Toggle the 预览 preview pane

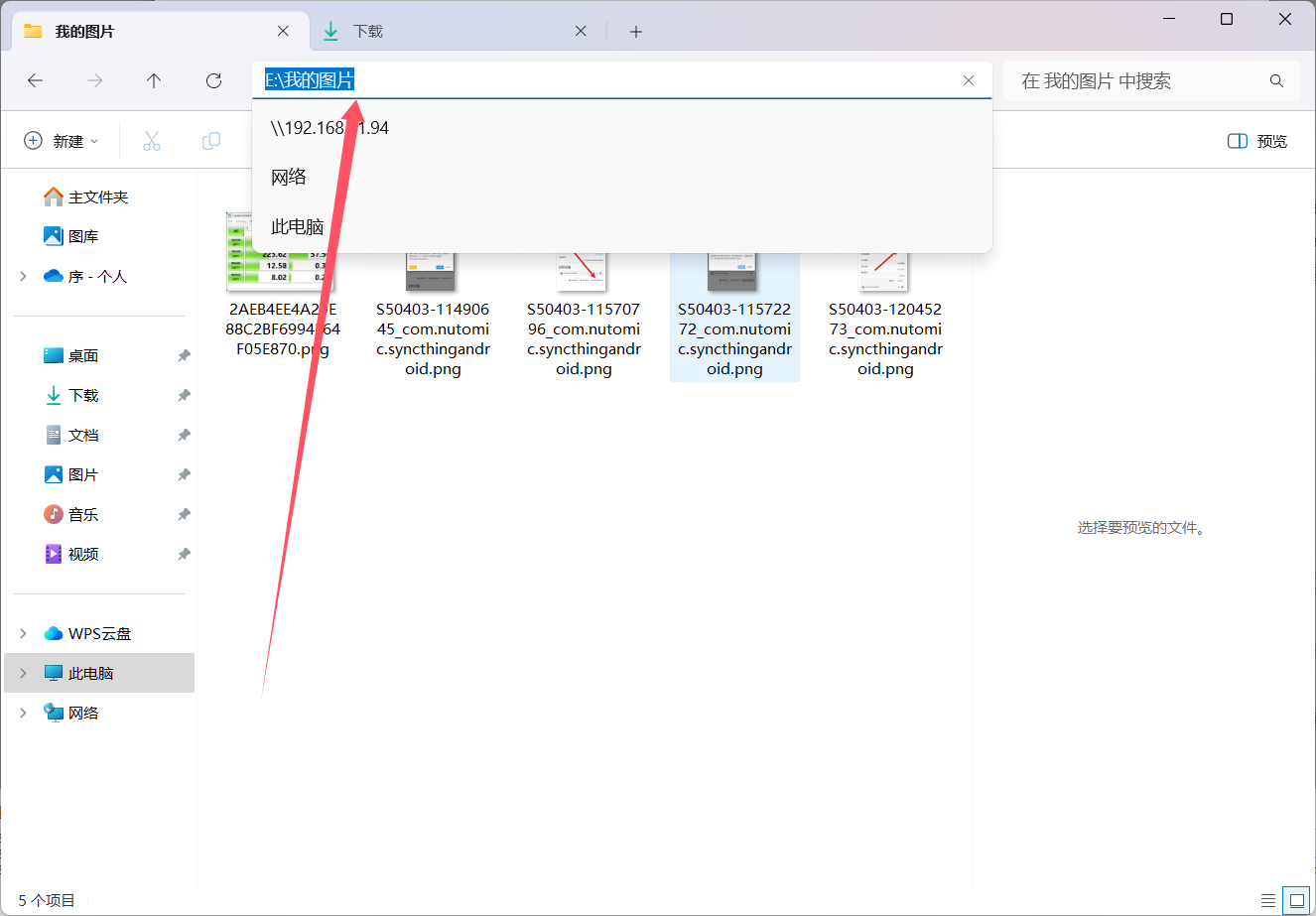tap(1257, 141)
